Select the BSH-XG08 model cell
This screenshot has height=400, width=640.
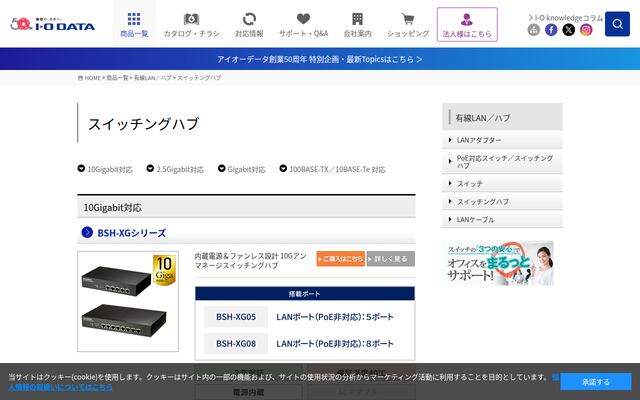point(236,344)
